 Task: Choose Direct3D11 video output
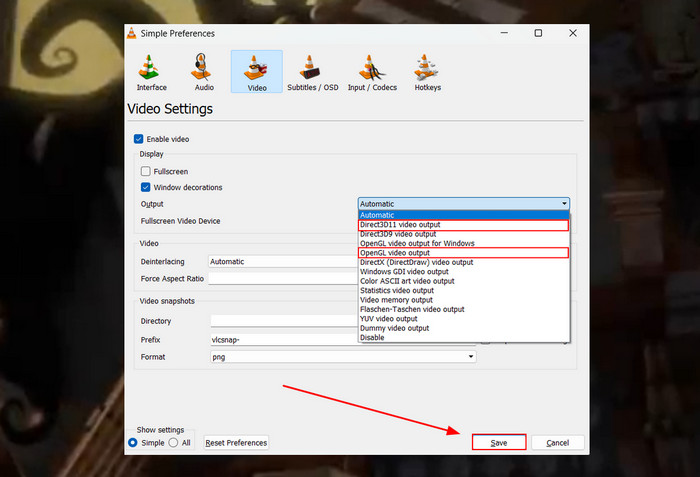(463, 225)
